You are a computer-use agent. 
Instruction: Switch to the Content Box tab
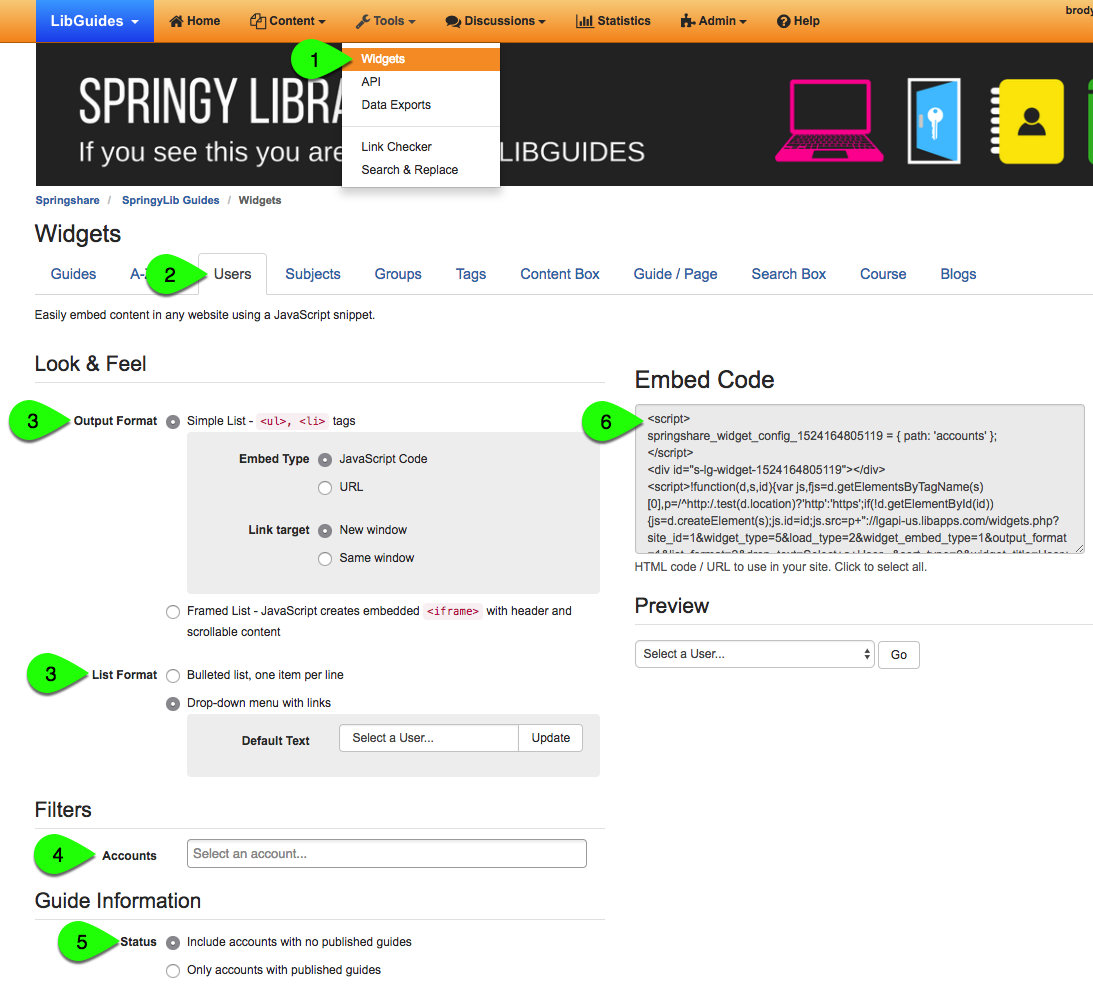(x=560, y=275)
